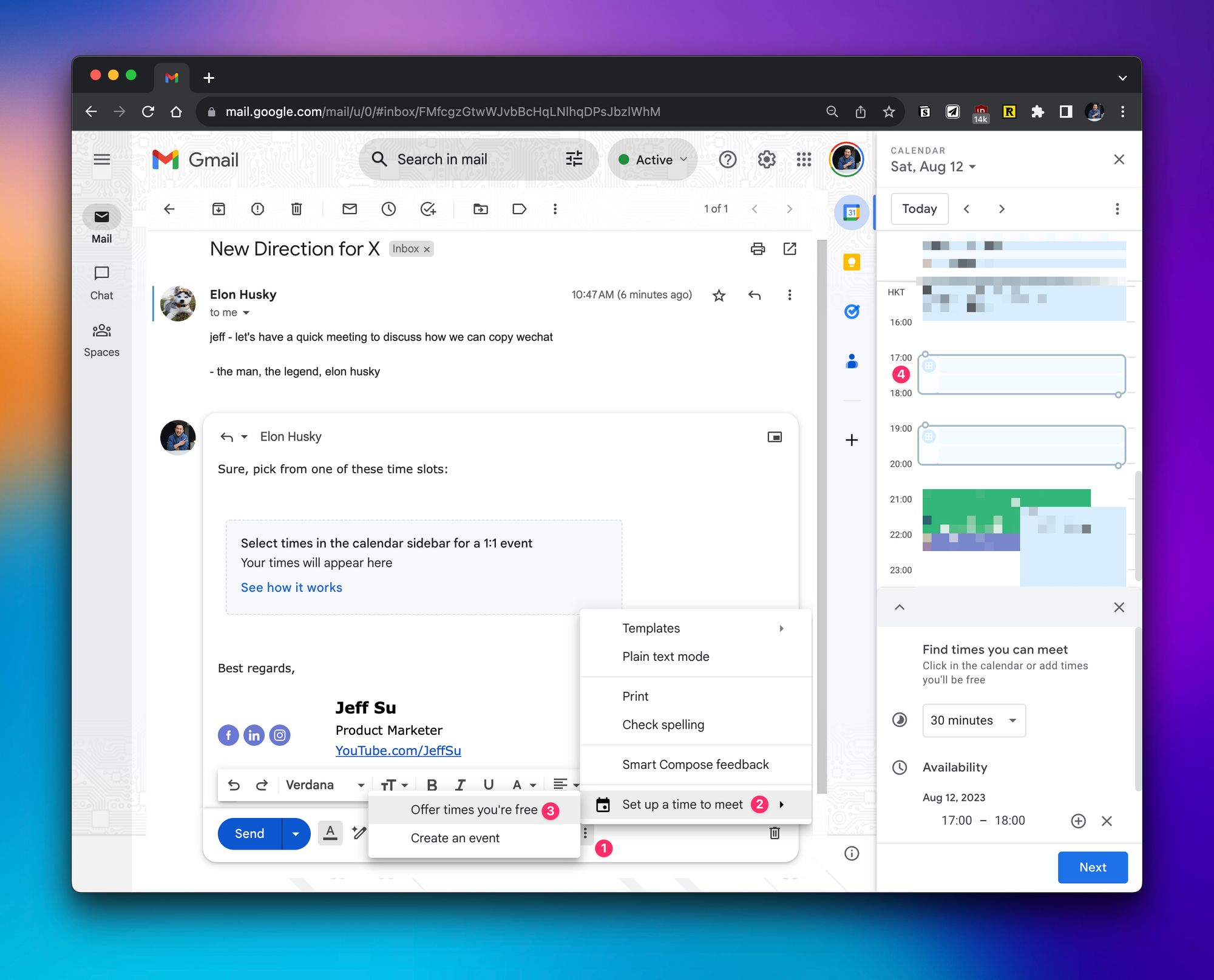Choose Create an event submenu item
Screen dimensions: 1214x980
coord(474,838)
